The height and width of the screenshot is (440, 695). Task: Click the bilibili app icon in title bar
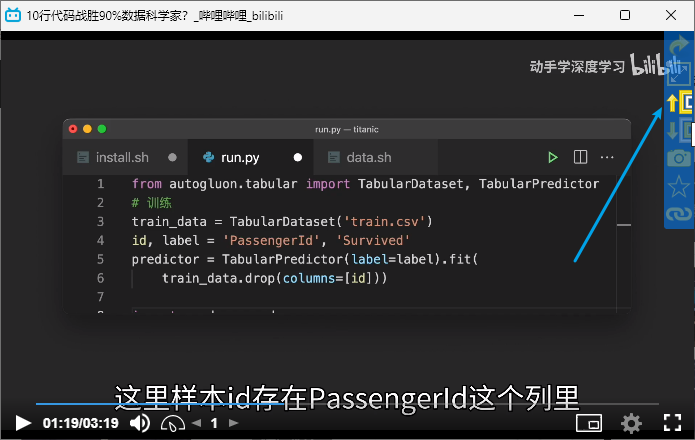tap(14, 16)
